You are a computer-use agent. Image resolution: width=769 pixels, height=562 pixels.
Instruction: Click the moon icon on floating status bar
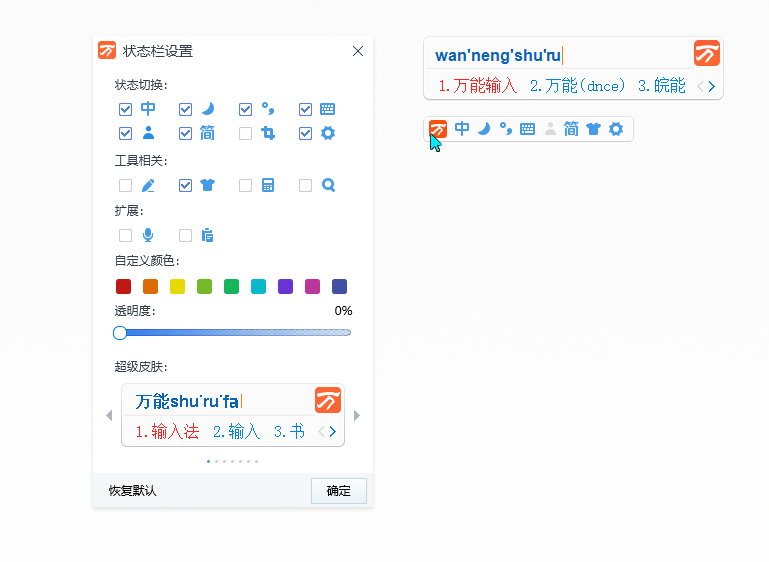click(x=483, y=129)
